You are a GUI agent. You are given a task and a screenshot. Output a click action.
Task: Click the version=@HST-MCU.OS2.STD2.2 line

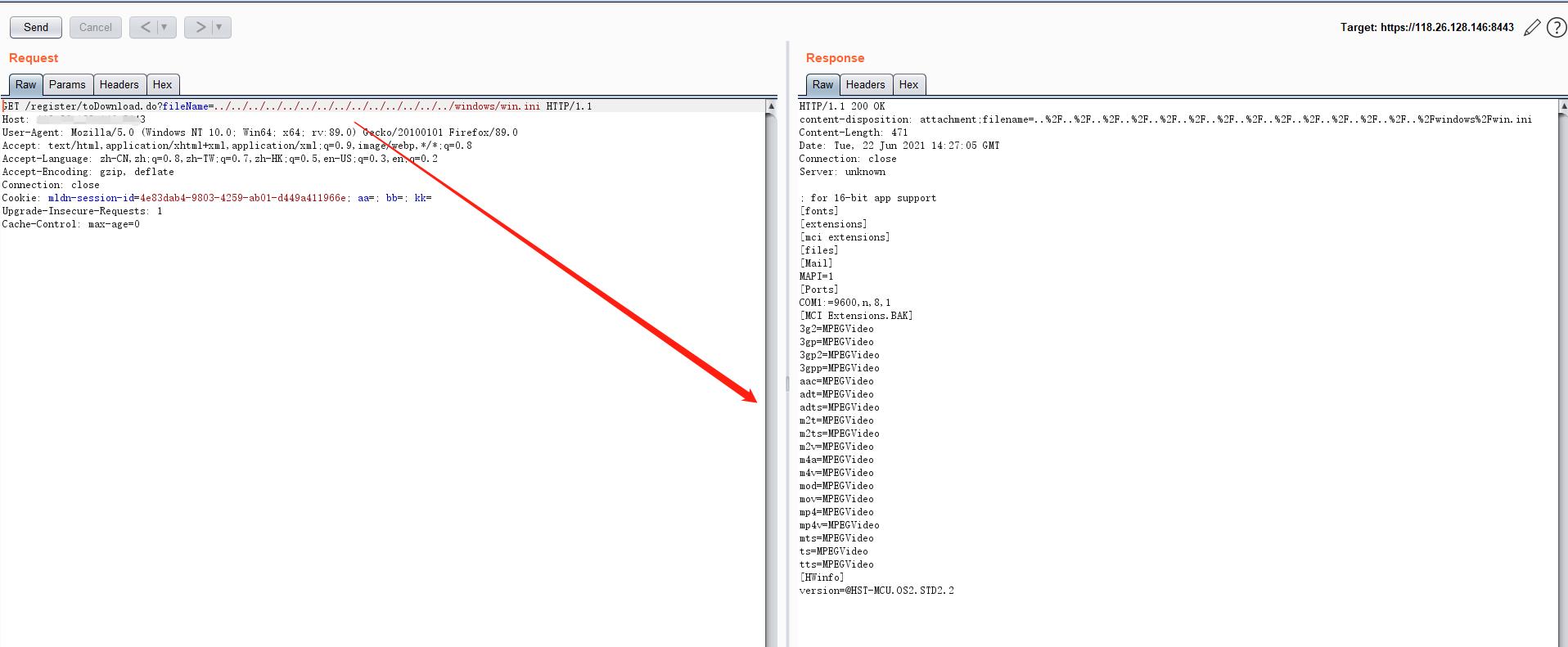(876, 591)
